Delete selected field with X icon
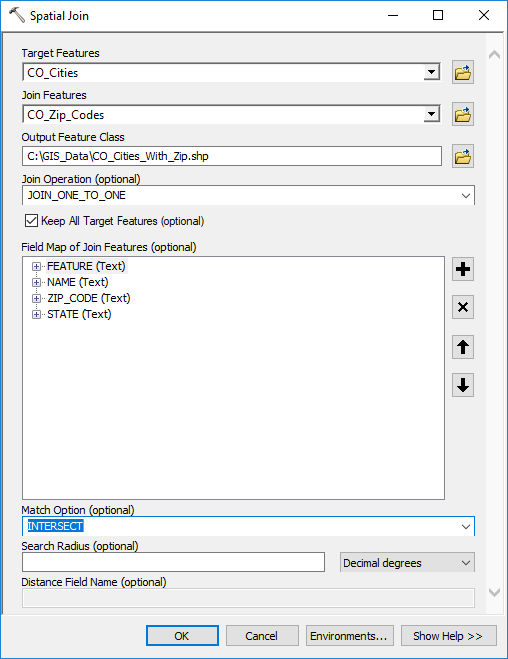508x659 pixels. pos(463,307)
